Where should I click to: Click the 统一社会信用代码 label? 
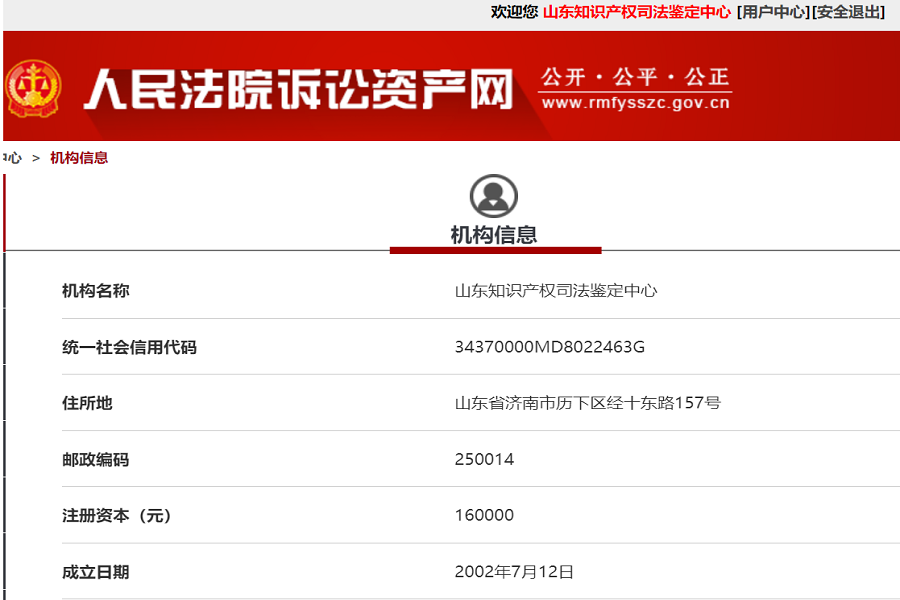(x=129, y=347)
